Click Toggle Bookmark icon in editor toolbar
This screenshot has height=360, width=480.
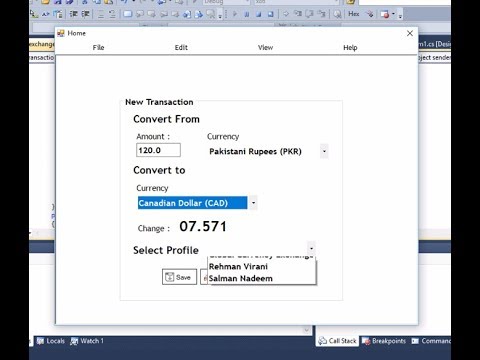tap(128, 14)
